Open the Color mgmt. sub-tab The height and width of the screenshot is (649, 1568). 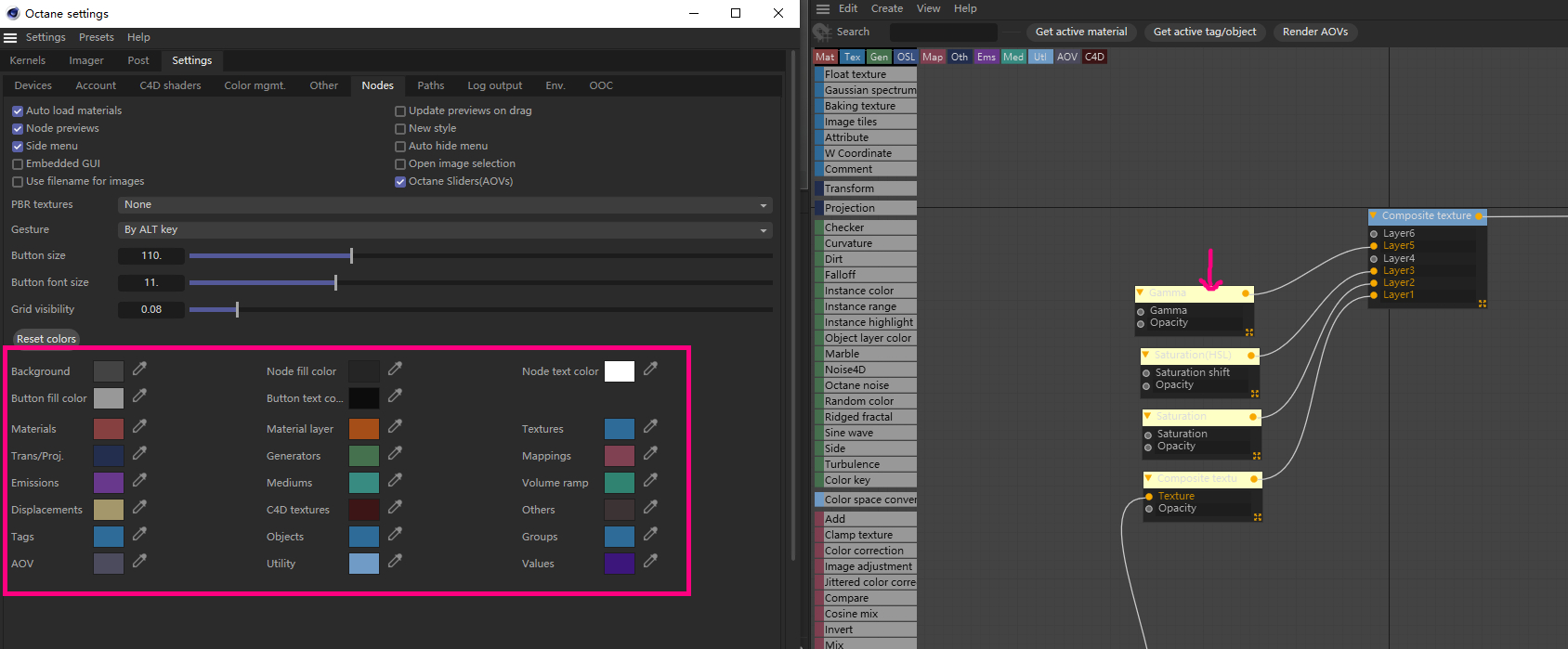point(255,85)
